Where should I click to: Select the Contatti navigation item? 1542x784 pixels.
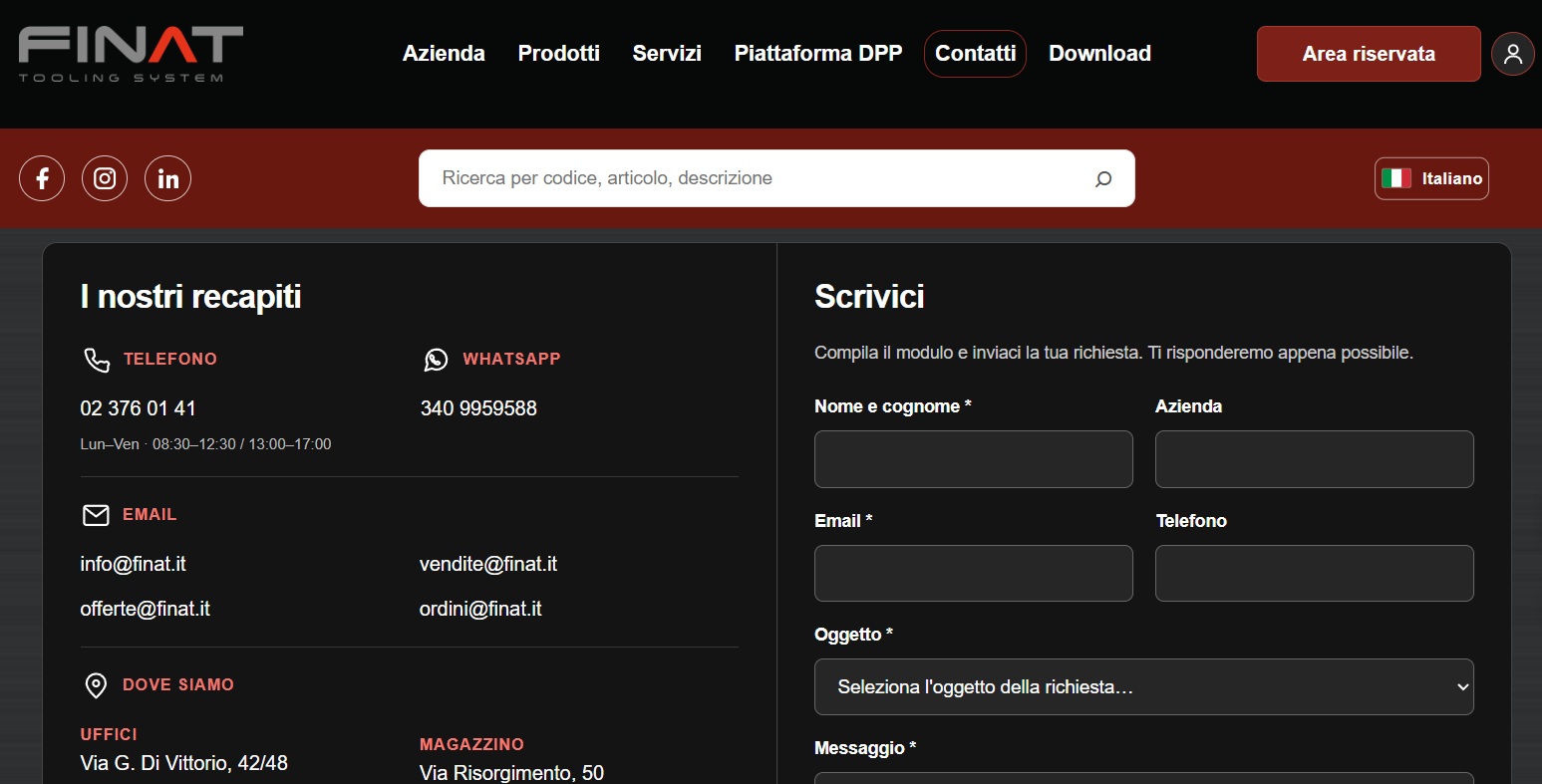click(x=975, y=54)
